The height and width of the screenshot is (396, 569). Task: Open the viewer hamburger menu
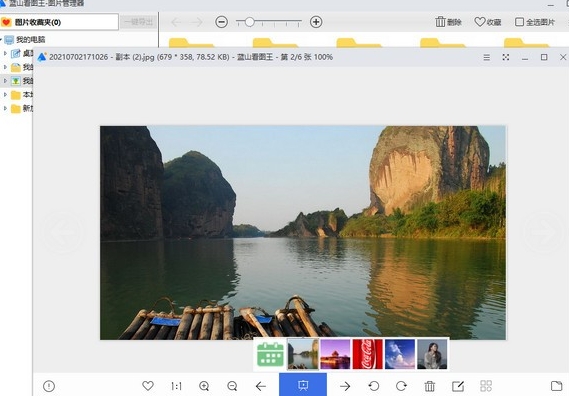coord(487,57)
